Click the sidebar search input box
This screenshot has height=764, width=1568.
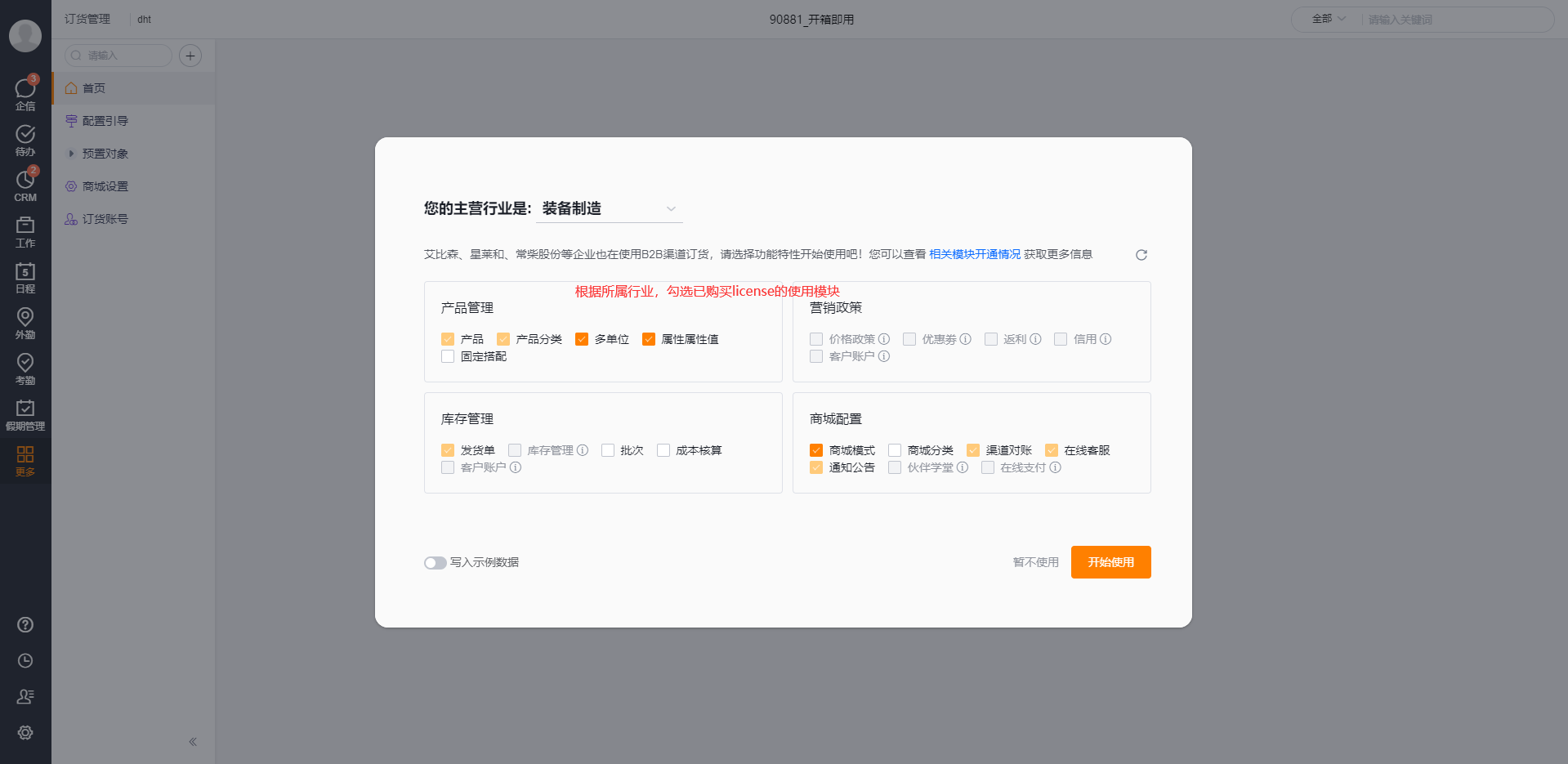pyautogui.click(x=118, y=55)
